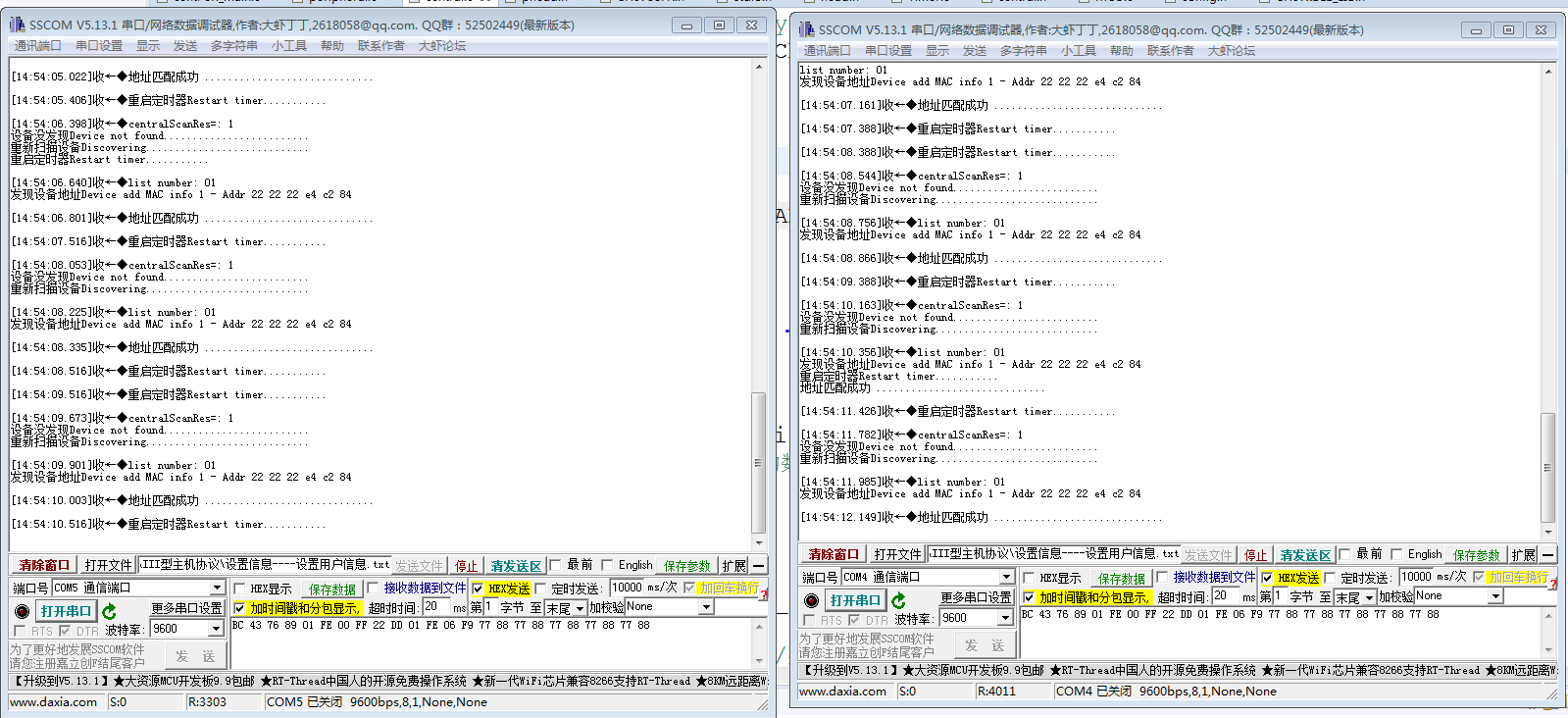Click 清除窗口 button in COM5 window

click(44, 566)
